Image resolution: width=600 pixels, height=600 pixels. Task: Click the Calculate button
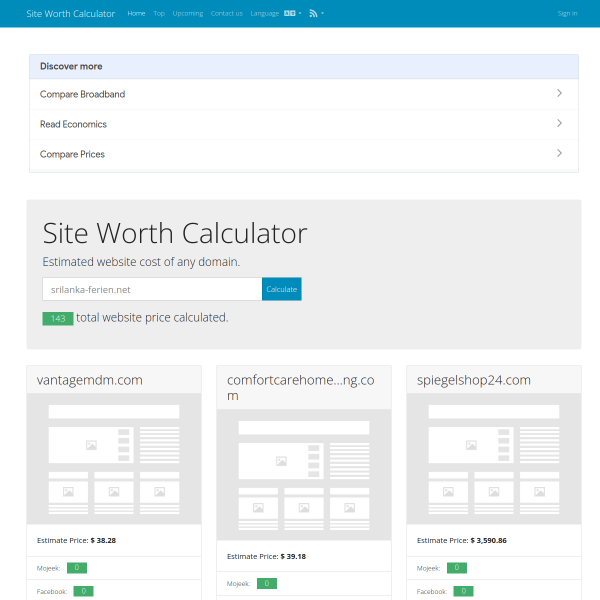coord(282,289)
